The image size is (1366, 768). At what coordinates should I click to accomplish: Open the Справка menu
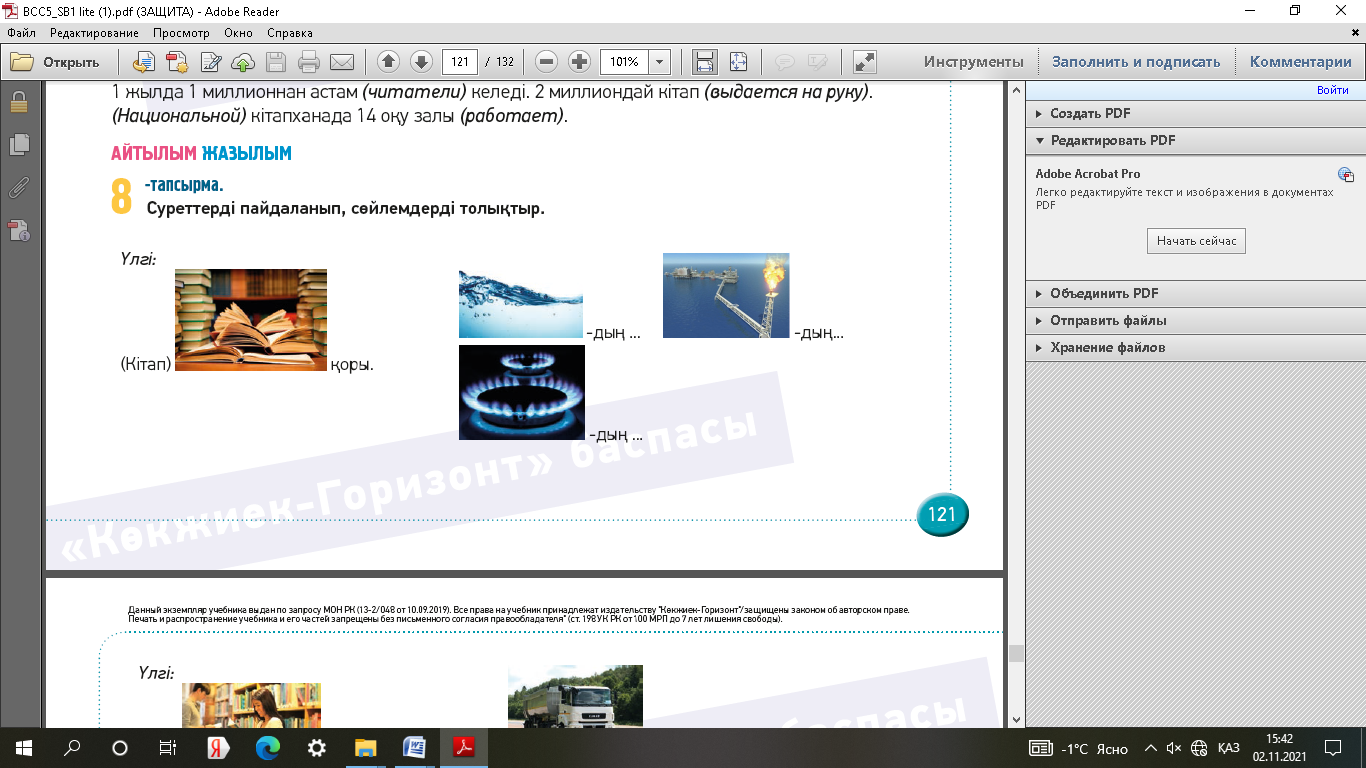[290, 33]
